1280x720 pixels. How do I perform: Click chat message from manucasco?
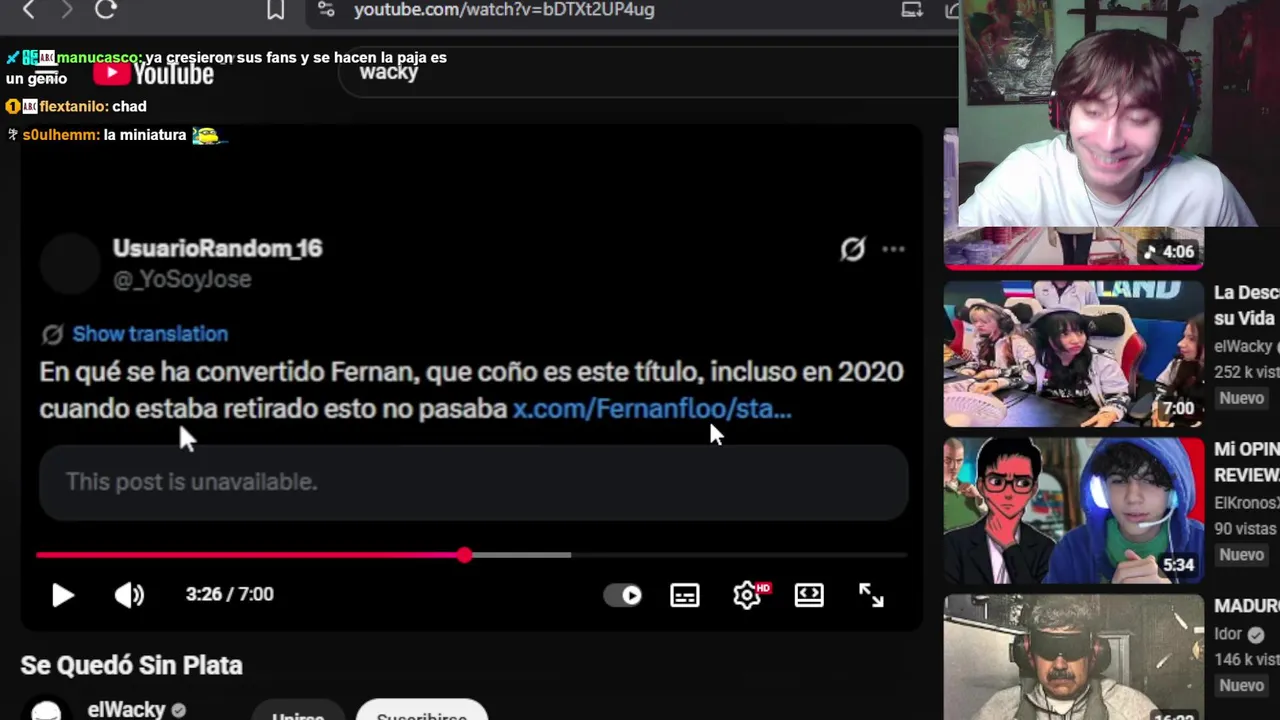(226, 67)
